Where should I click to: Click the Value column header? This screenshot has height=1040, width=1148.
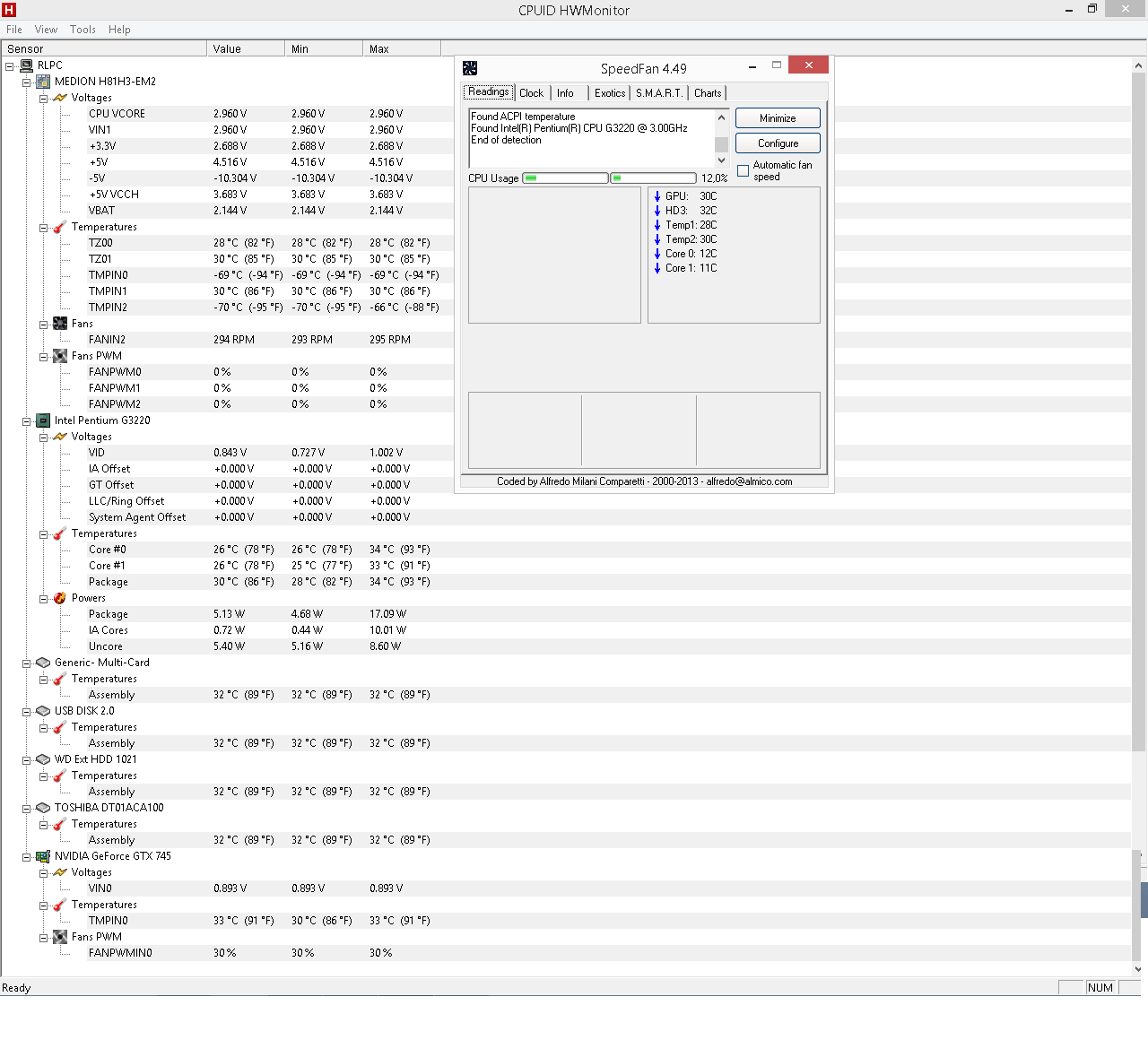(x=246, y=48)
